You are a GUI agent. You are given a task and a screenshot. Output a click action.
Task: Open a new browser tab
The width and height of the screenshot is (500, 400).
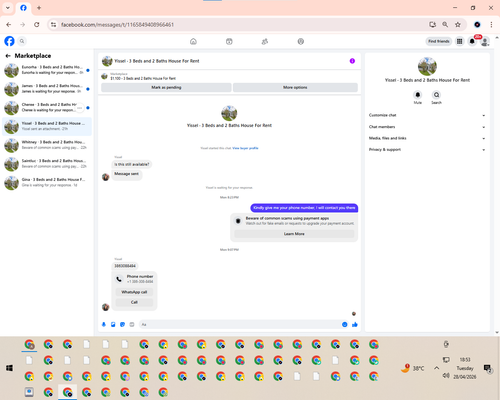(39, 8)
